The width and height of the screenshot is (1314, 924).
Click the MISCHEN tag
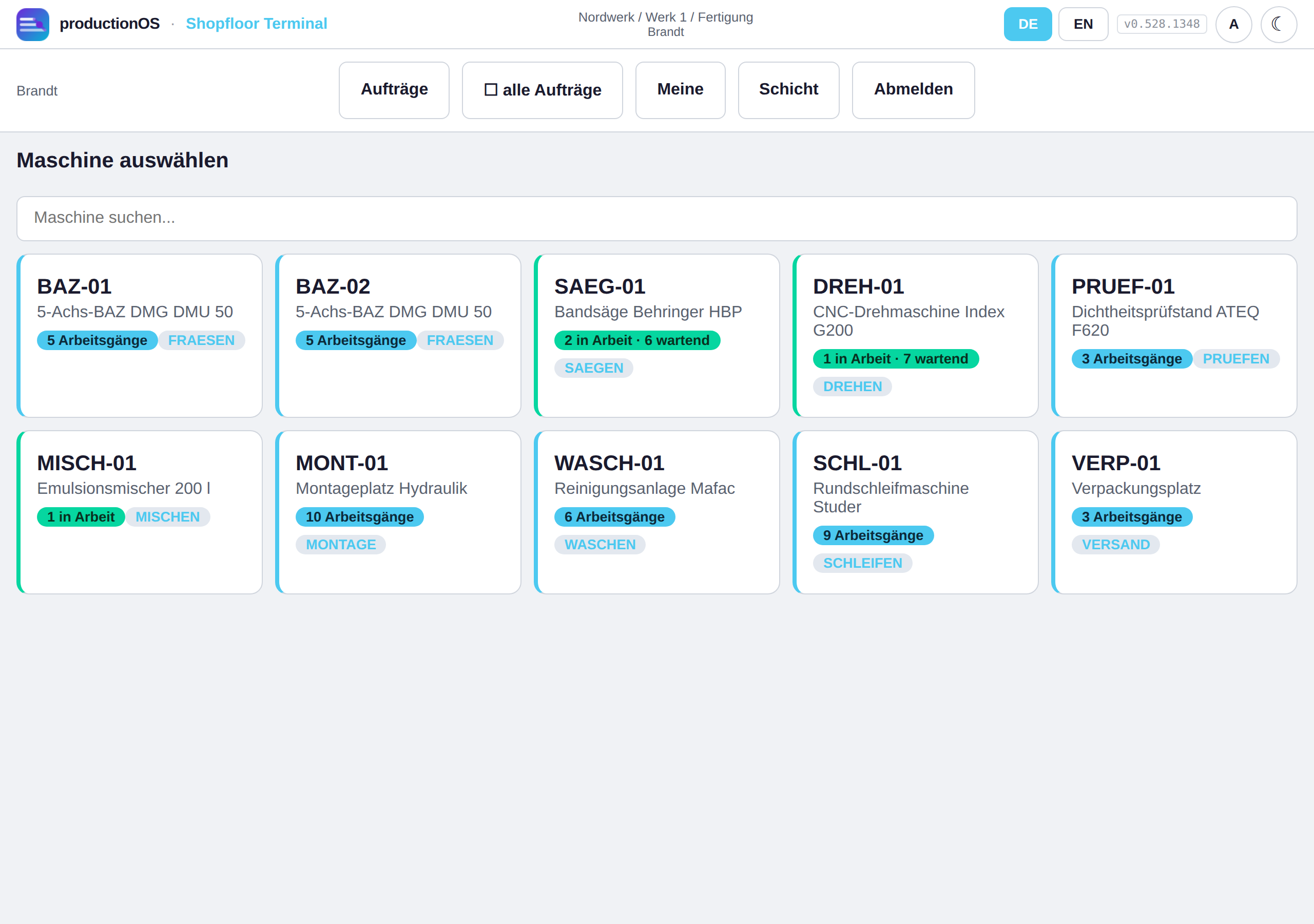coord(167,516)
